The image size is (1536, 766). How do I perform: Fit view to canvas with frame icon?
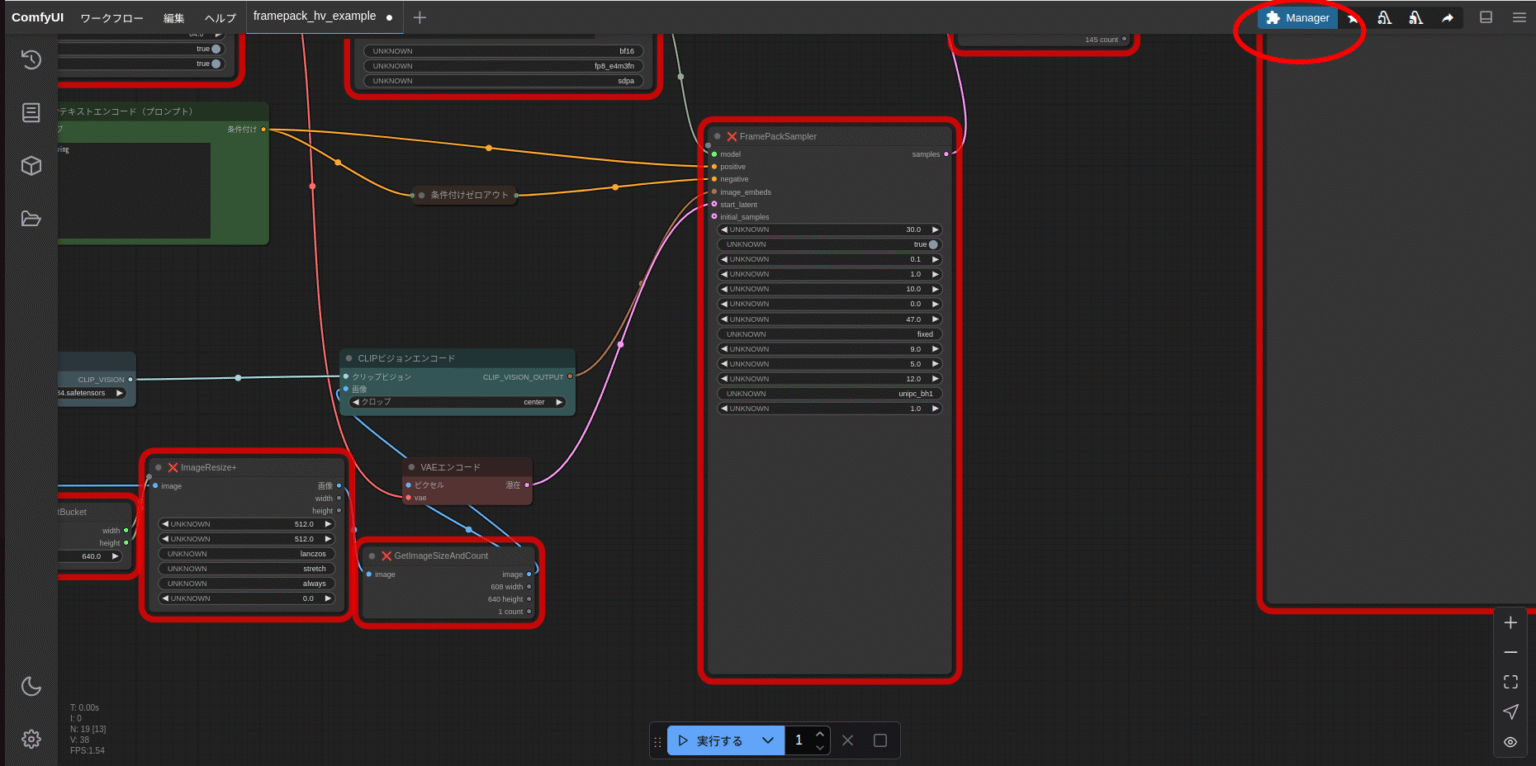pos(1510,682)
